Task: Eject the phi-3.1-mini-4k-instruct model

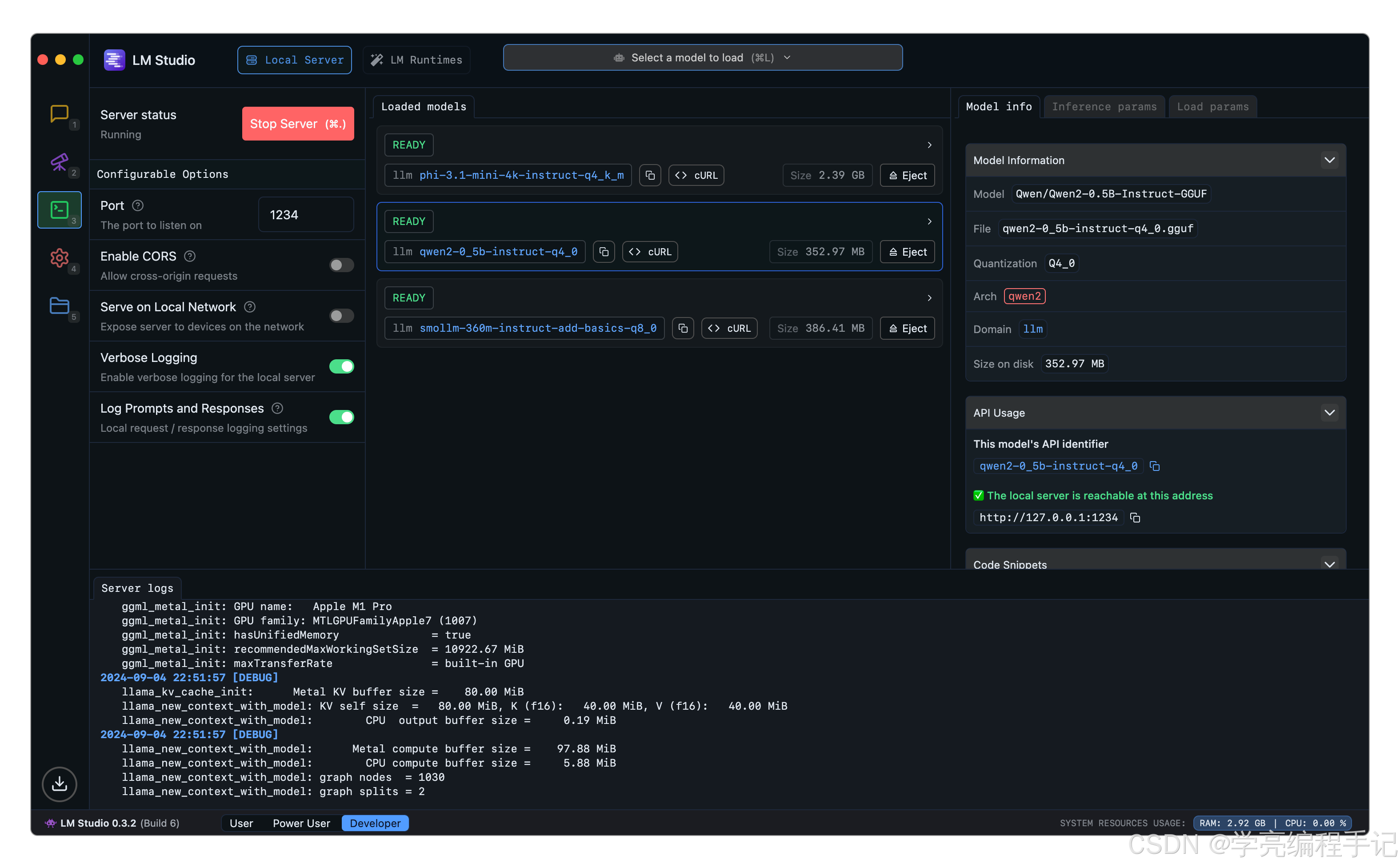Action: click(907, 176)
